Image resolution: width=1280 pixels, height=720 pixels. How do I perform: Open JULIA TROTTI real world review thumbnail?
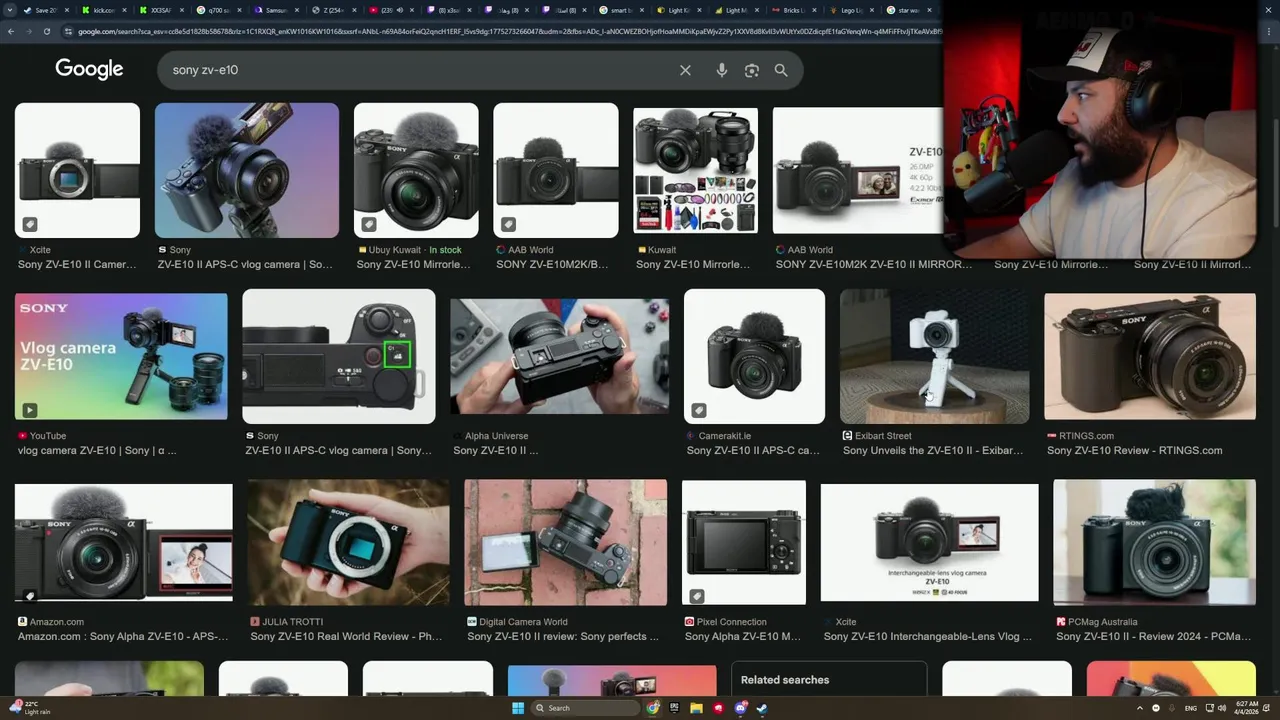coord(349,542)
